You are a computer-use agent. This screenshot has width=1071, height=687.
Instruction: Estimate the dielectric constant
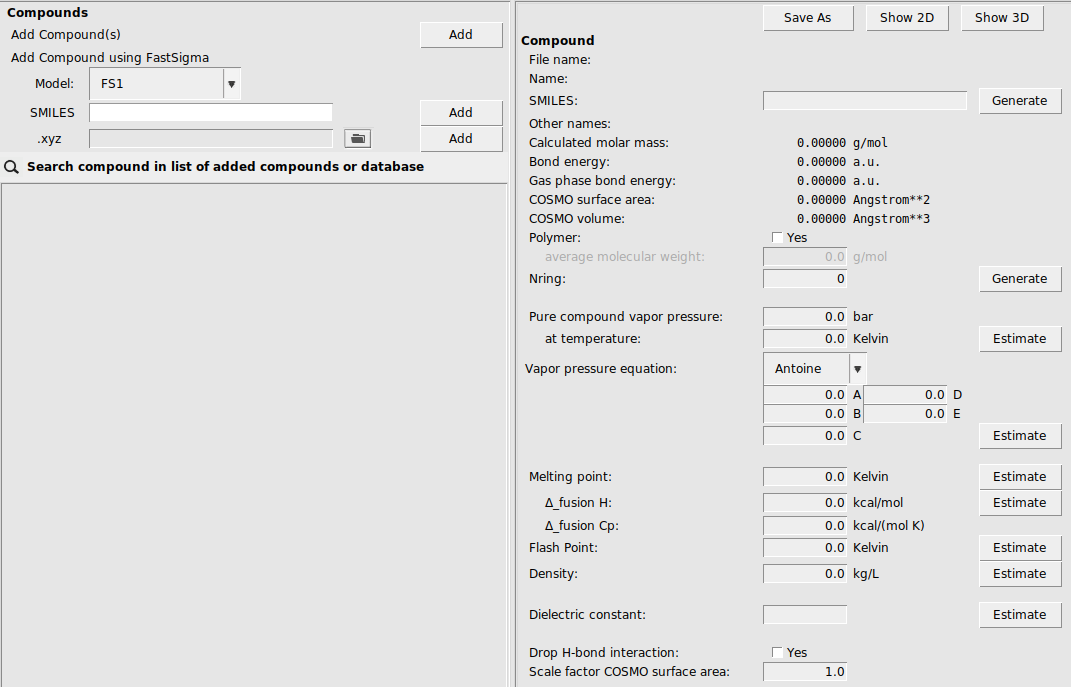1019,614
